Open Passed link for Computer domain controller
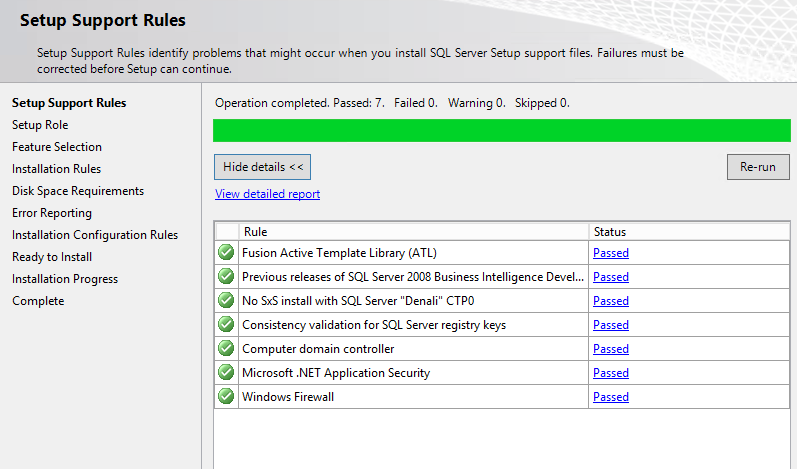Image resolution: width=797 pixels, height=469 pixels. 611,349
